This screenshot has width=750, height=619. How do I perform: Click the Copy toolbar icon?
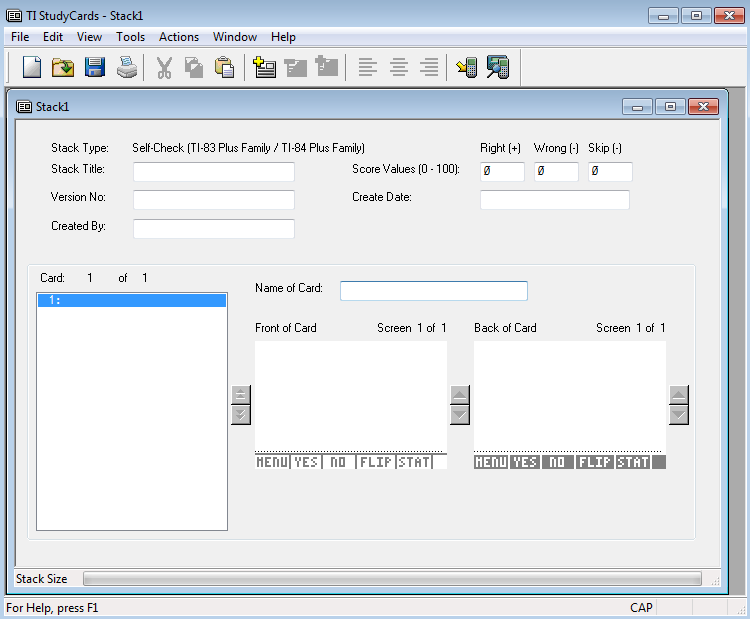point(194,67)
